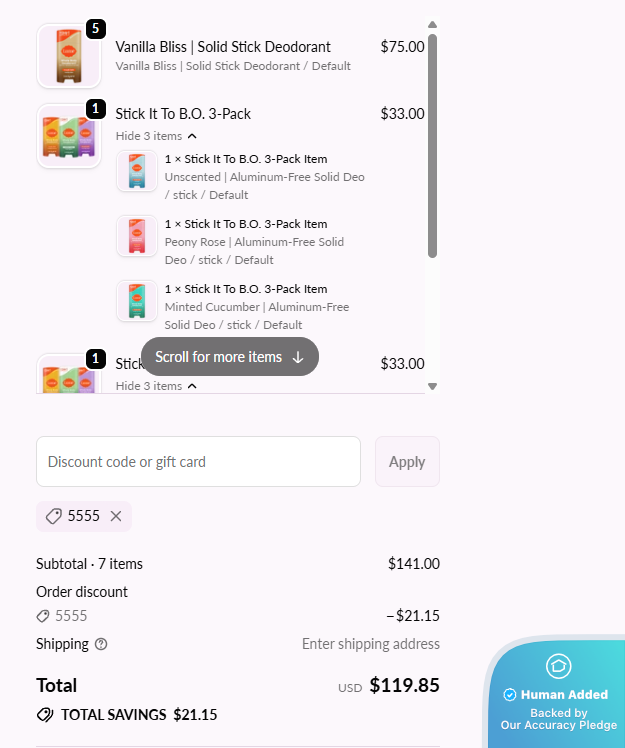This screenshot has width=625, height=748.
Task: Open Vanilla Bliss deodorant product thumbnail
Action: (x=69, y=56)
